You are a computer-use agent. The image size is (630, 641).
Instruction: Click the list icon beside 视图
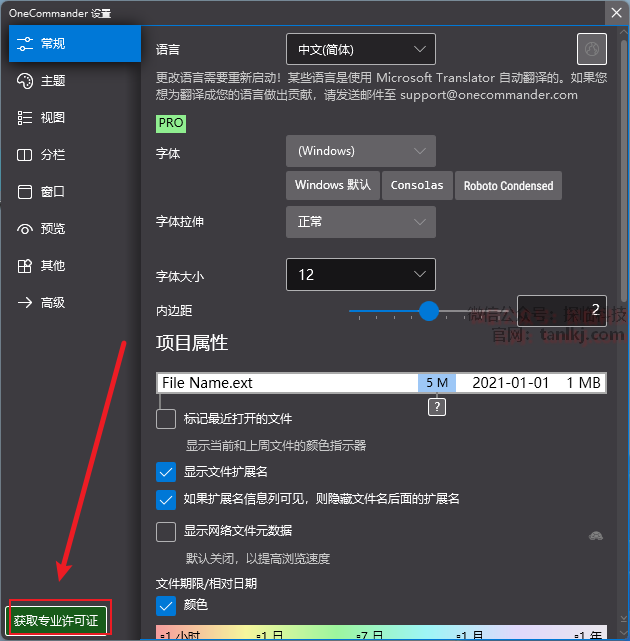[x=25, y=118]
